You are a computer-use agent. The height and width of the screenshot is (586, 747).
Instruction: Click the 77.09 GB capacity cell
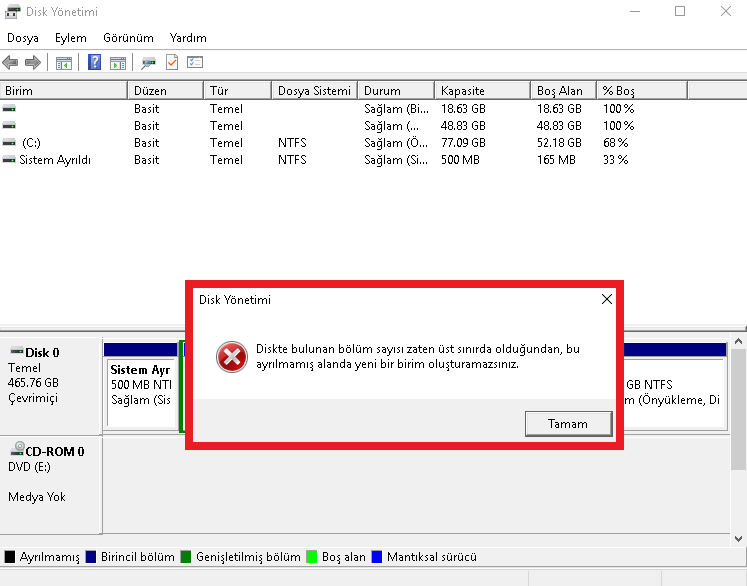(x=463, y=142)
